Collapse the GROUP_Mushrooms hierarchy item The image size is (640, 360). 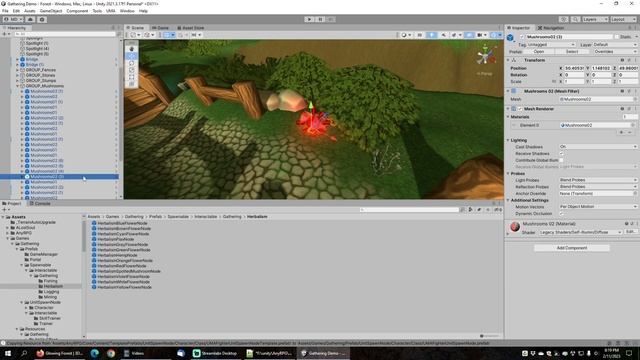(18, 86)
